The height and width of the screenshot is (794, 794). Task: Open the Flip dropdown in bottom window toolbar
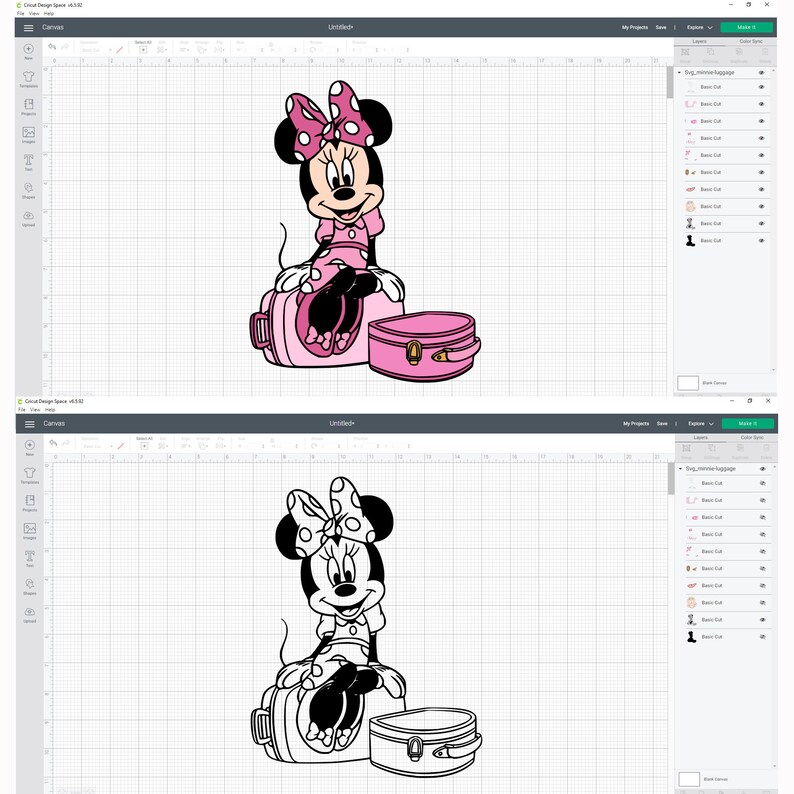[220, 446]
